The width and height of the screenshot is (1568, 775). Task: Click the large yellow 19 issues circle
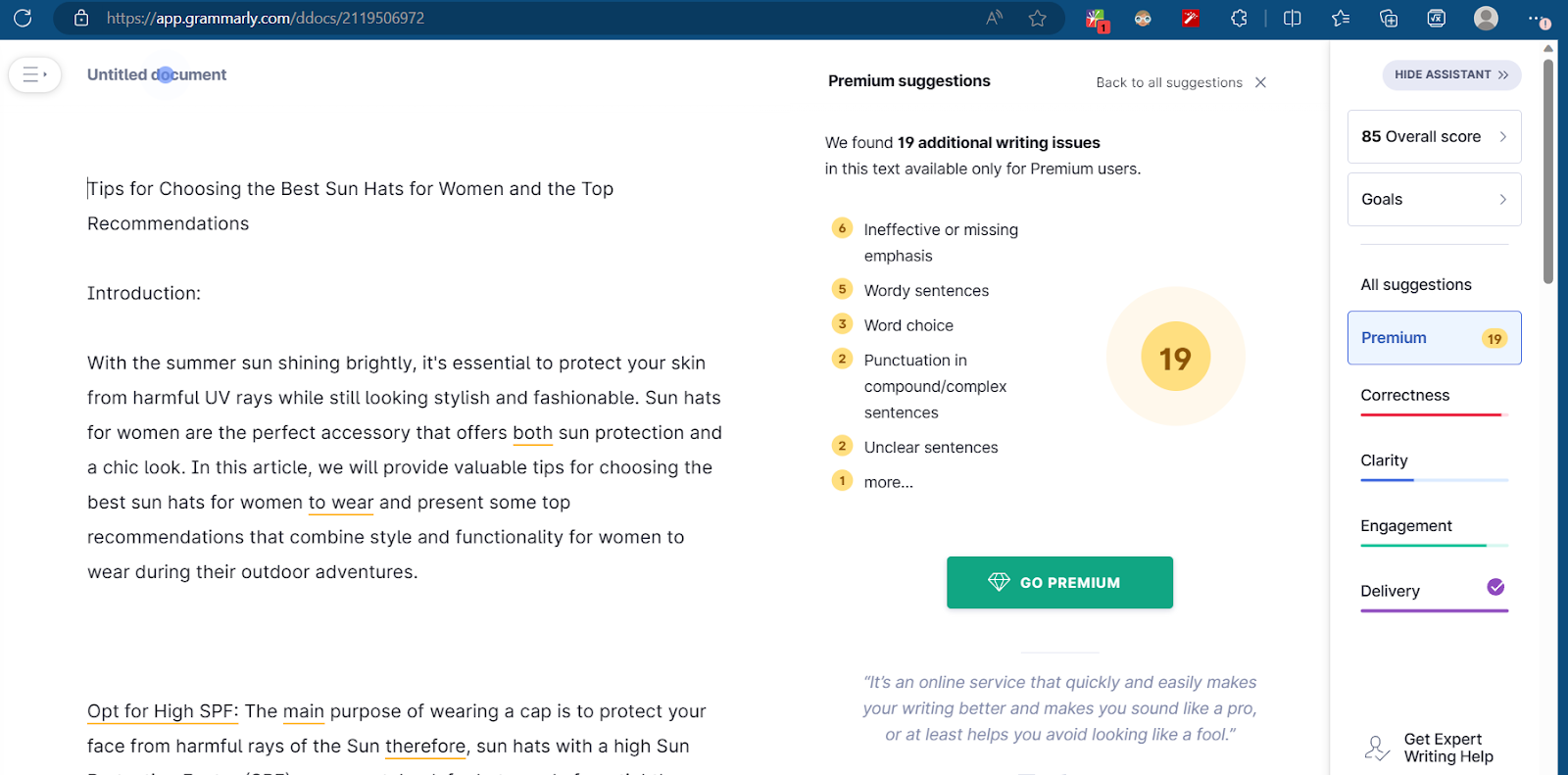[1175, 357]
